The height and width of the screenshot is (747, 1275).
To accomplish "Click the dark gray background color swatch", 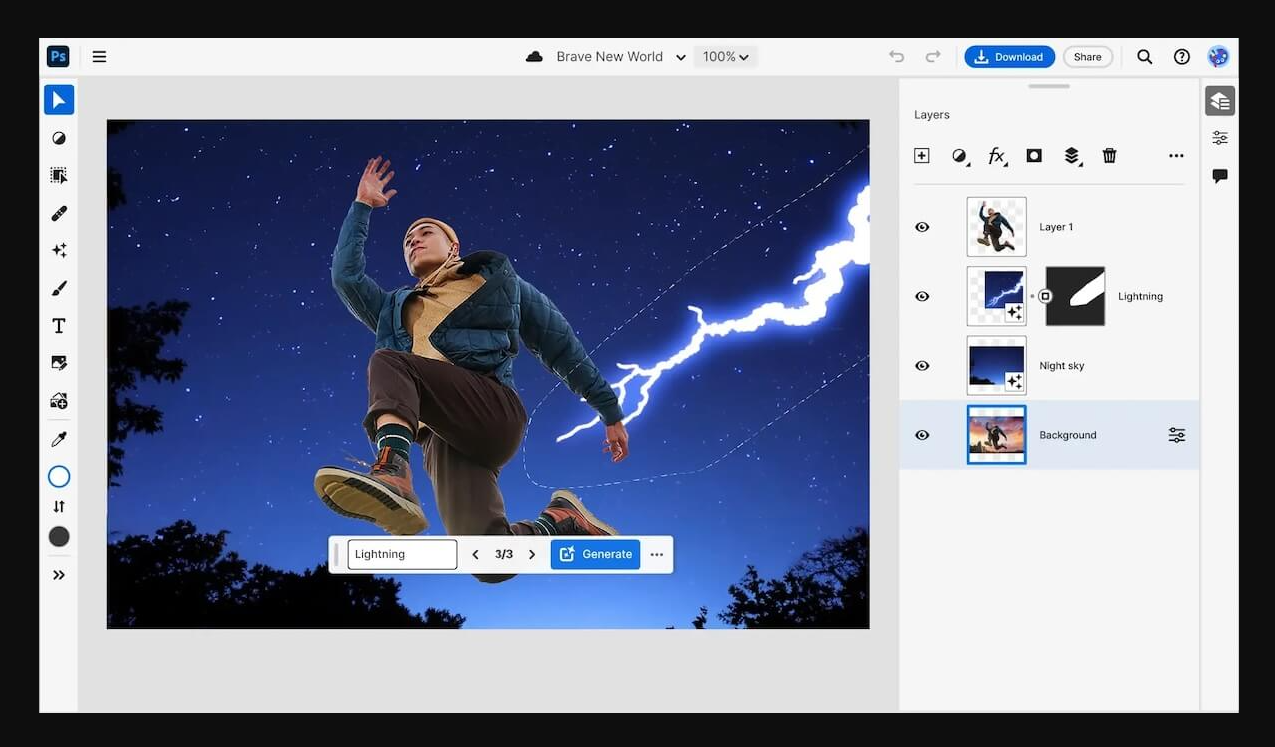I will point(59,537).
